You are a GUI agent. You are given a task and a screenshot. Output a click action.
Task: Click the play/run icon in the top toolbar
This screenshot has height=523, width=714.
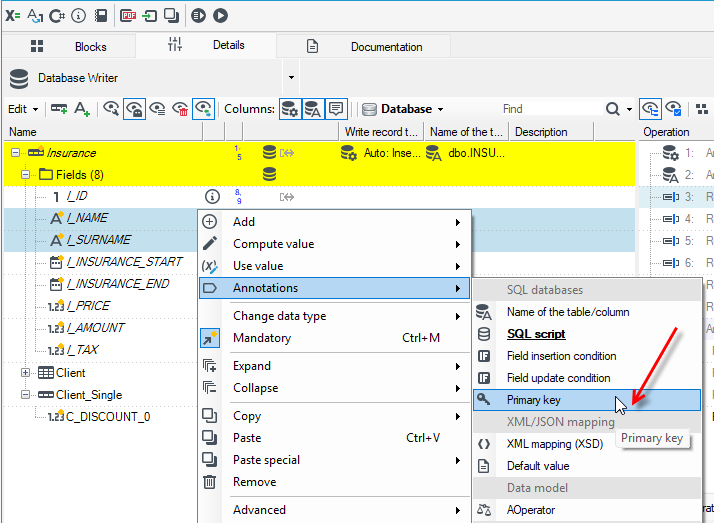(x=220, y=16)
